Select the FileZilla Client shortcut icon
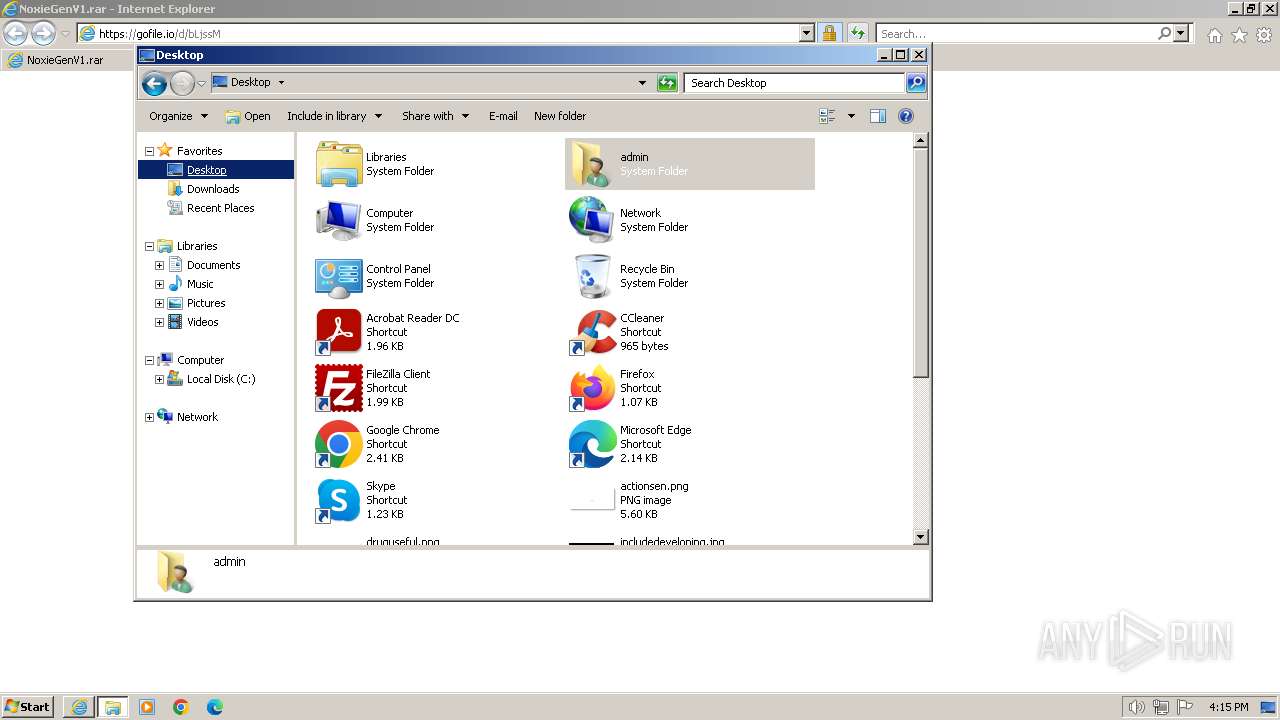Viewport: 1280px width, 720px height. [339, 387]
